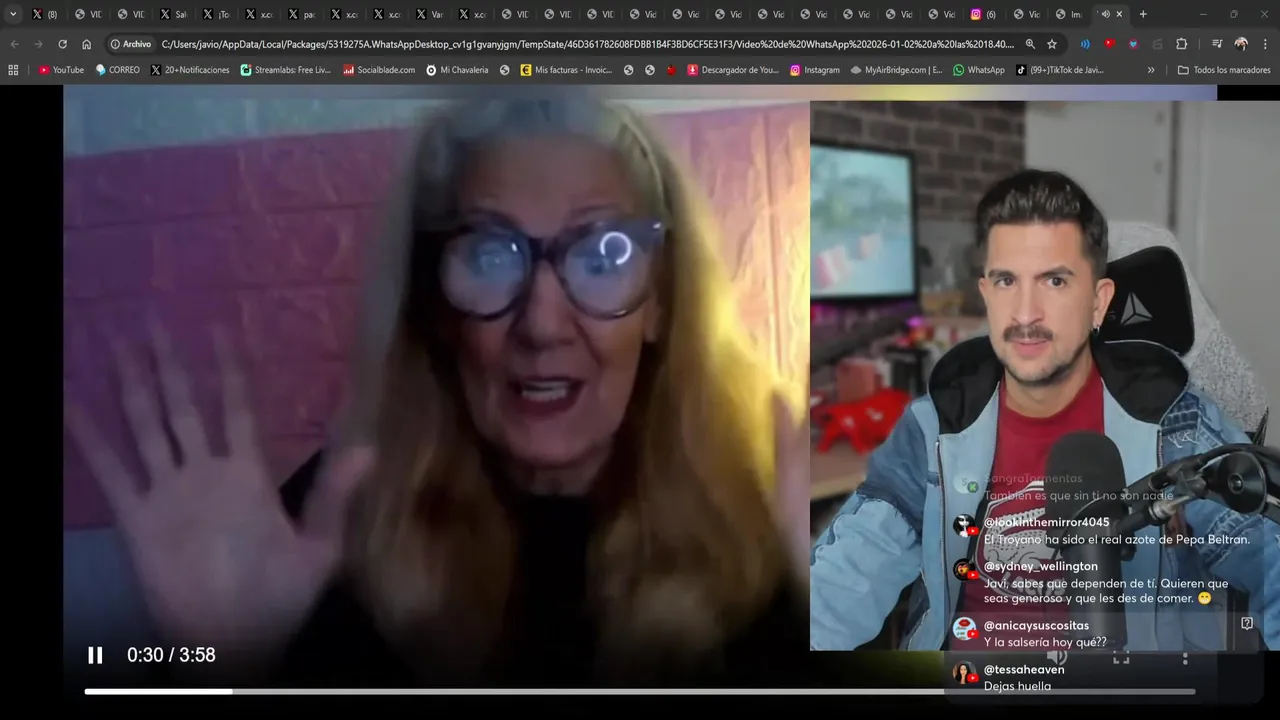
Task: Enter fullscreen with the video fullscreen icon
Action: [1121, 658]
